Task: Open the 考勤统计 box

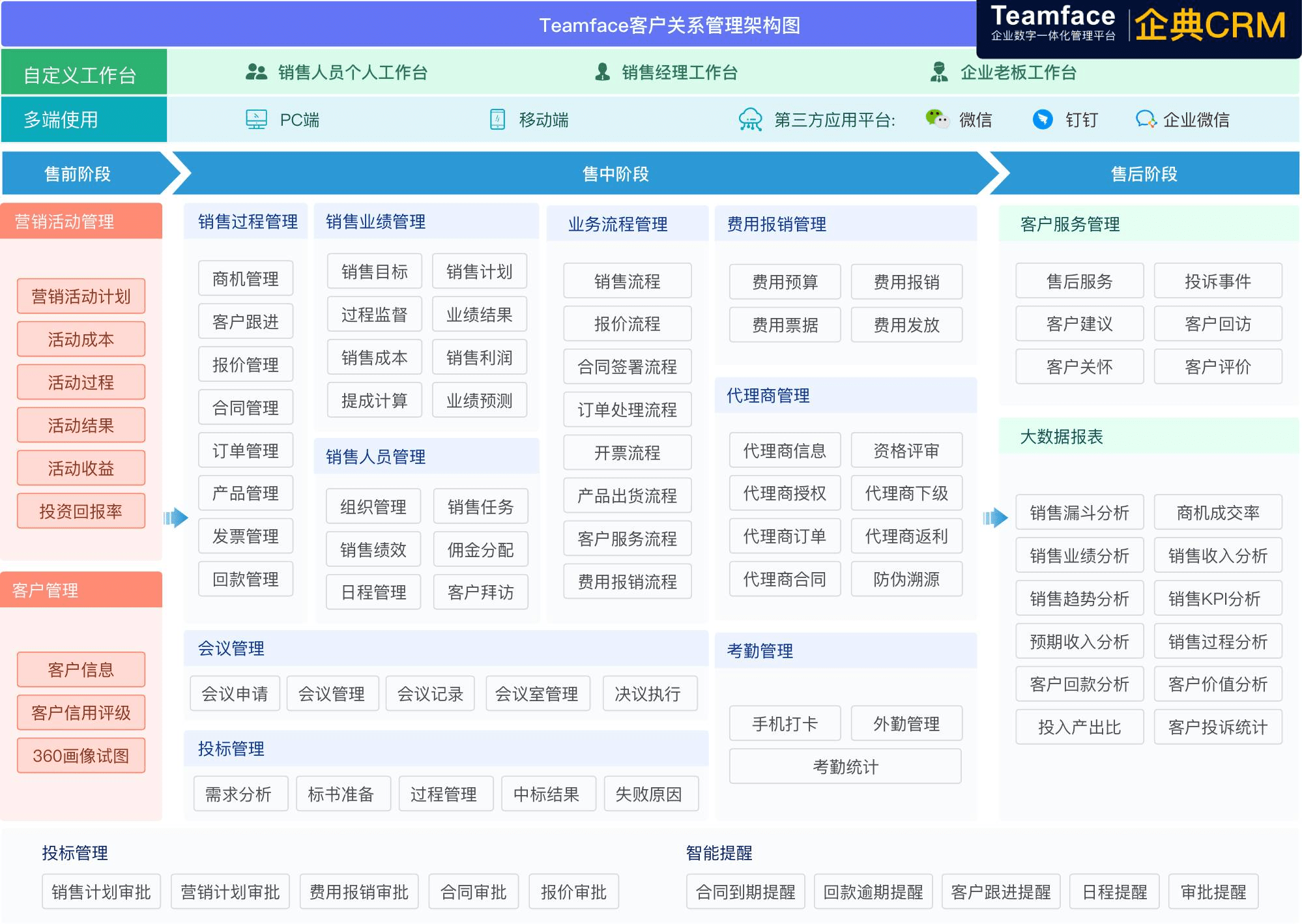Action: 845,767
